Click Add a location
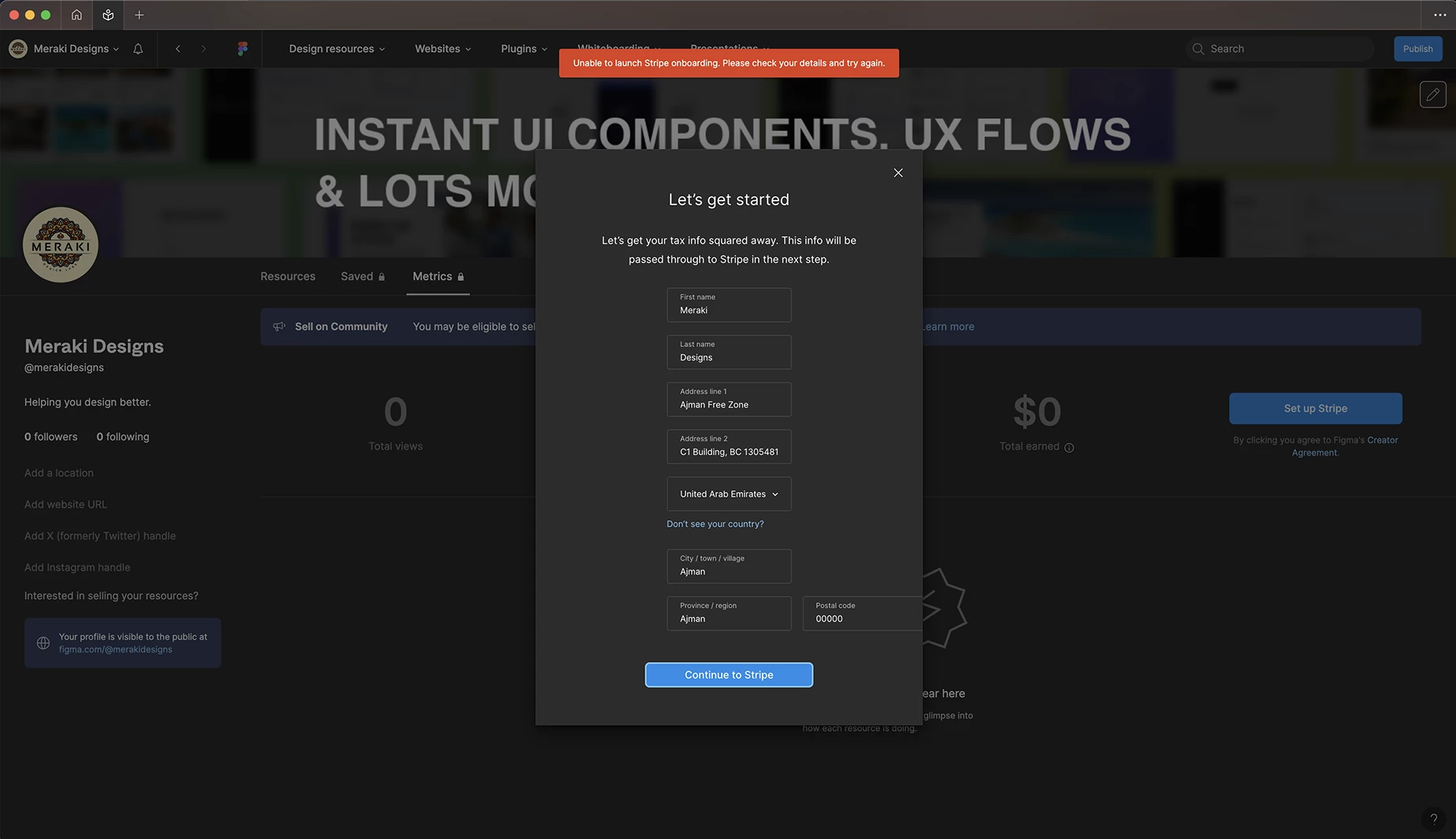The image size is (1456, 839). coord(59,473)
